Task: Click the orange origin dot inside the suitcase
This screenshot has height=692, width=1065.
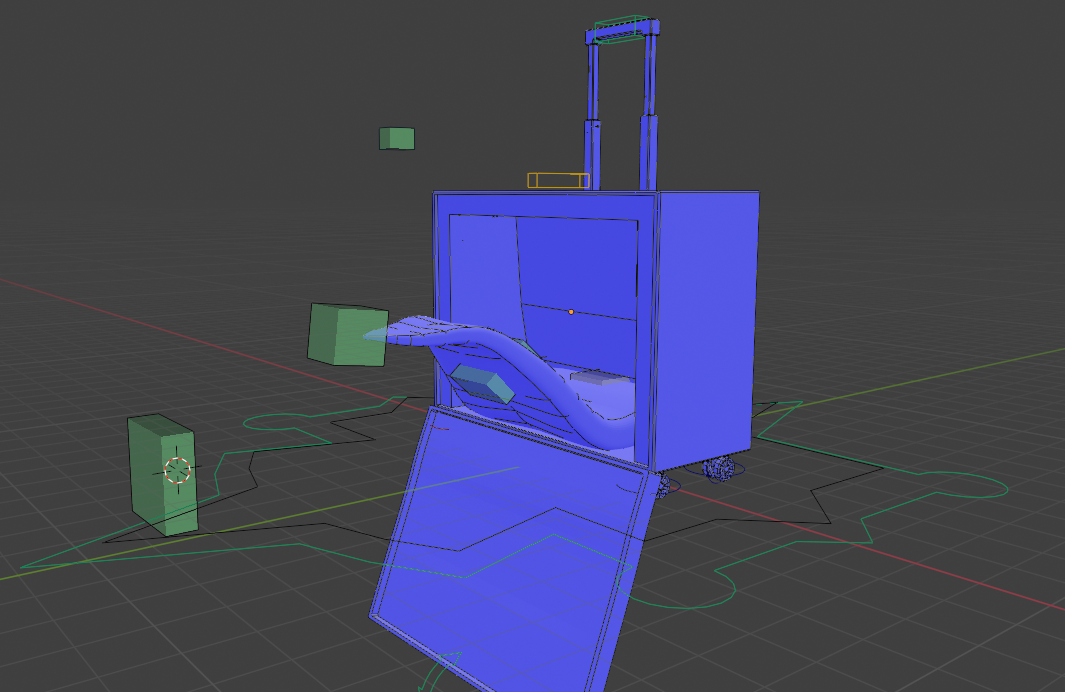Action: tap(571, 312)
